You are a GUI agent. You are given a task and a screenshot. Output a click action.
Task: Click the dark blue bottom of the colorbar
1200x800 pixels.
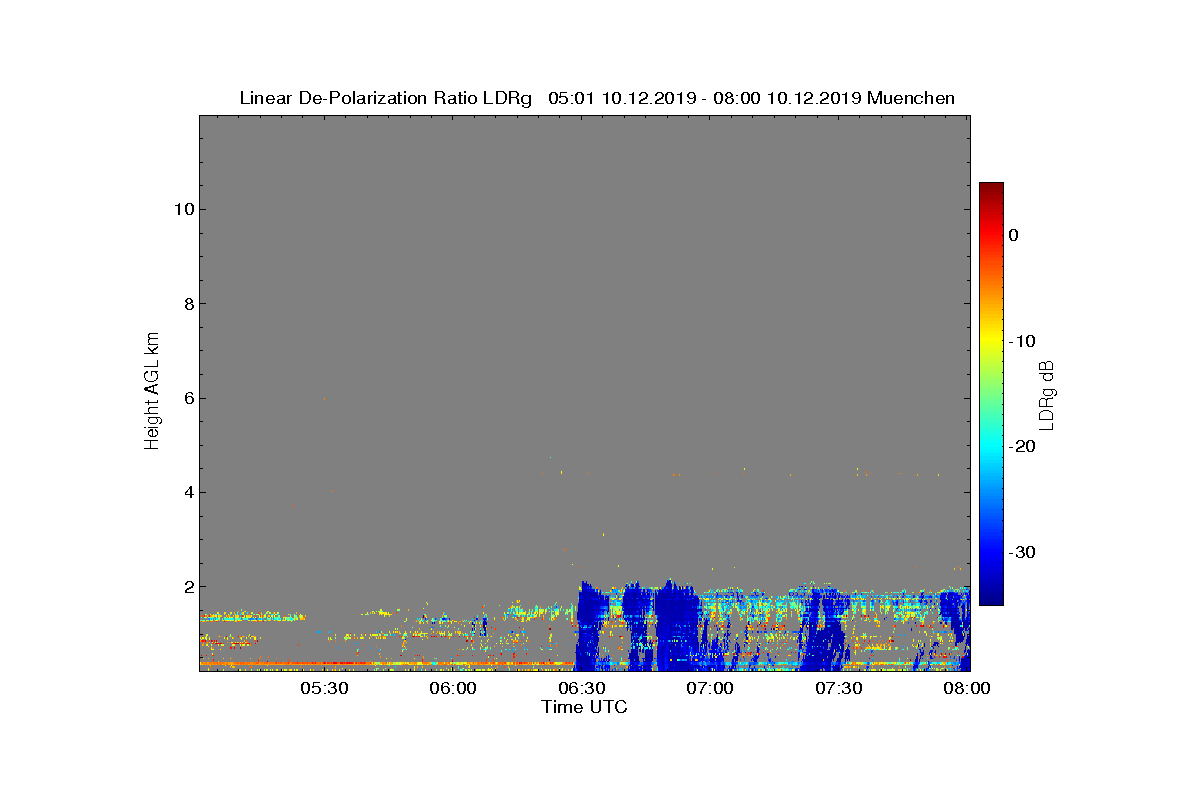click(x=991, y=595)
